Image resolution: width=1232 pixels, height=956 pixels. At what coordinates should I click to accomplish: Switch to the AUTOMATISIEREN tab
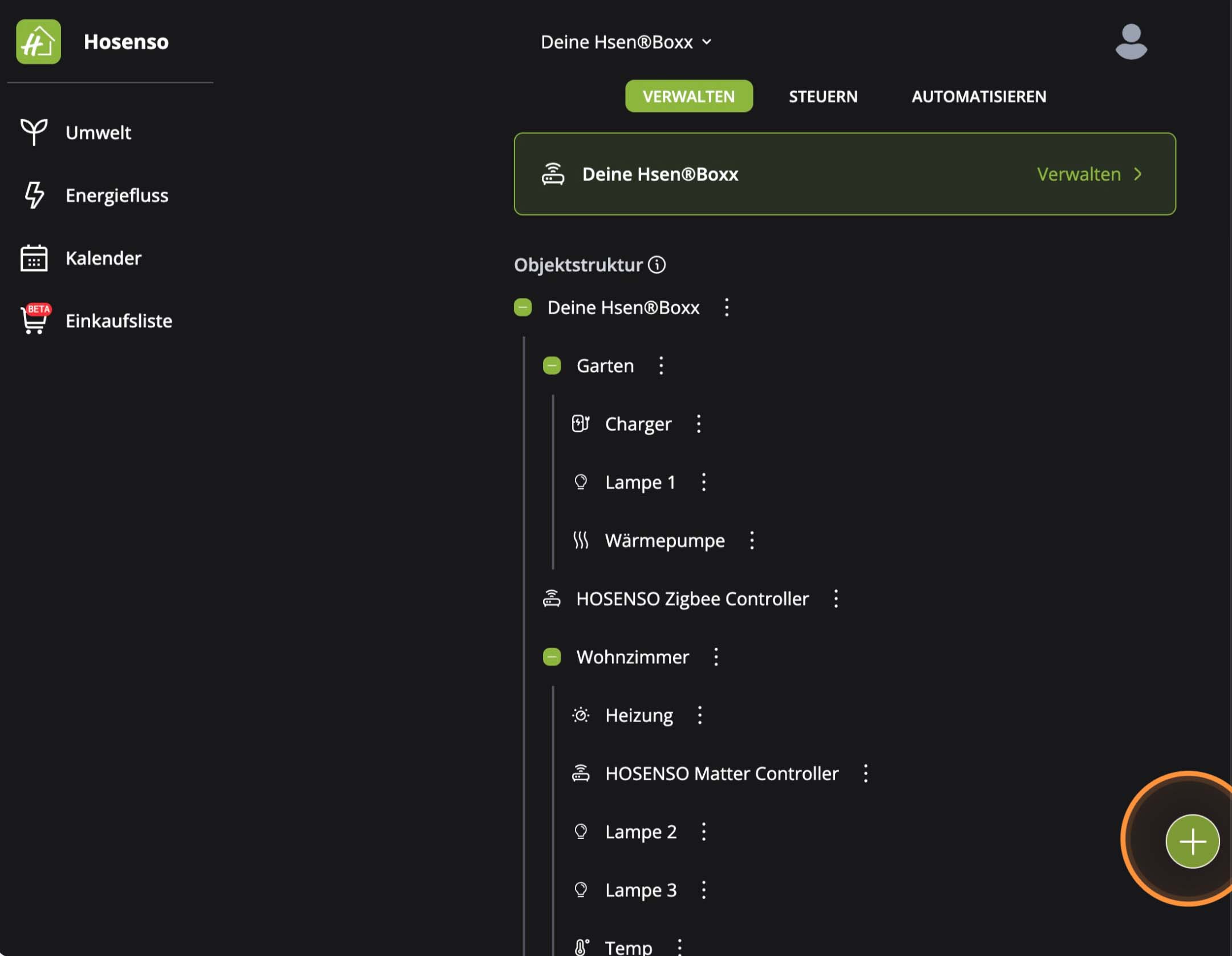[978, 96]
